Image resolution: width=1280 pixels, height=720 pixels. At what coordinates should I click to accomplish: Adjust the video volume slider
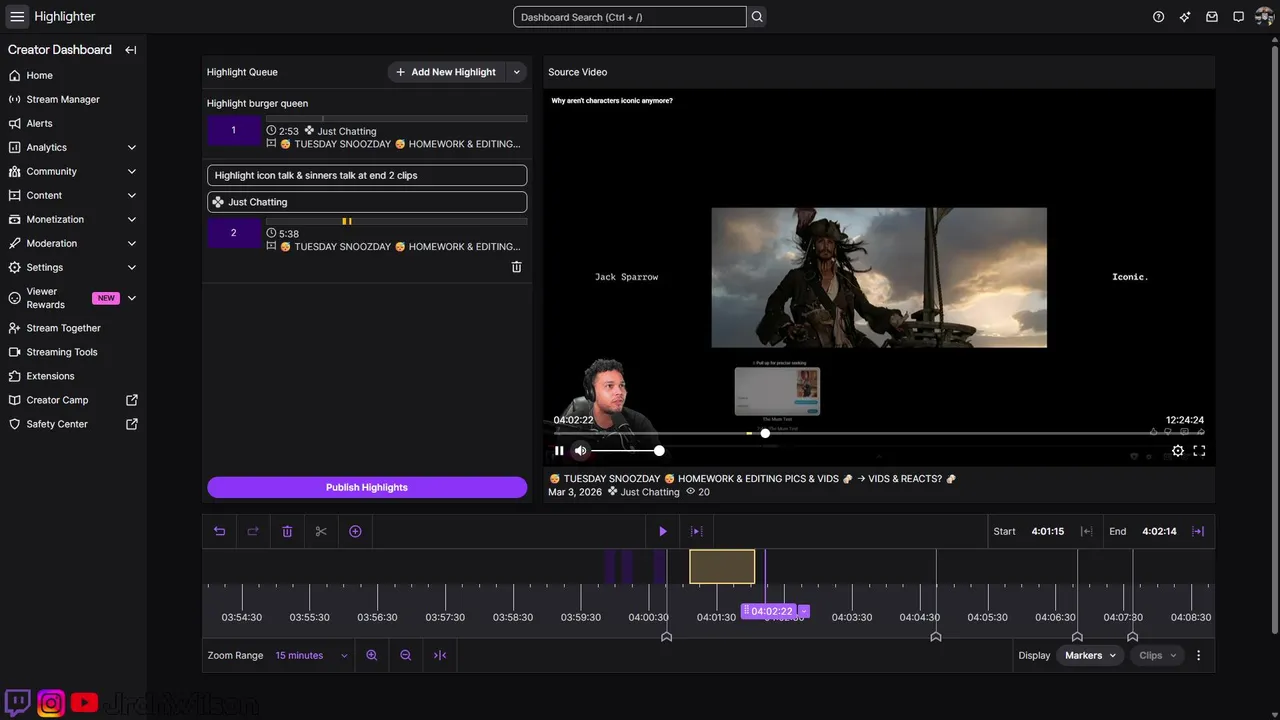point(626,451)
